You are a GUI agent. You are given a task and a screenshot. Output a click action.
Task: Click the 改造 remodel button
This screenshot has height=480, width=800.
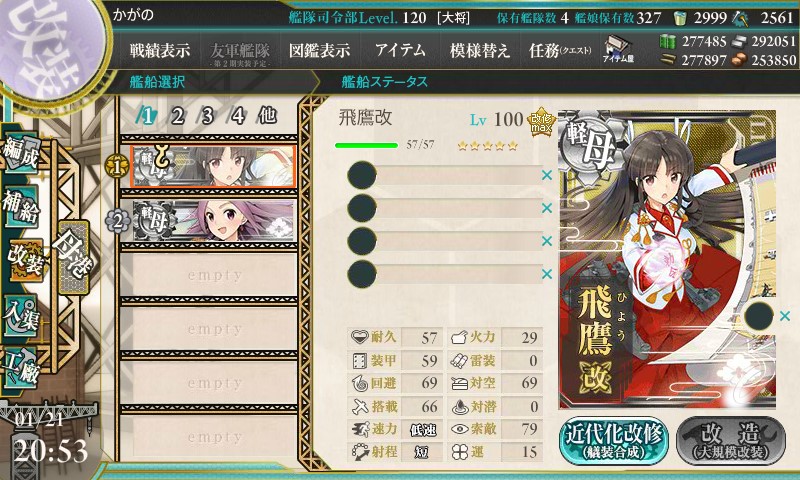[731, 441]
